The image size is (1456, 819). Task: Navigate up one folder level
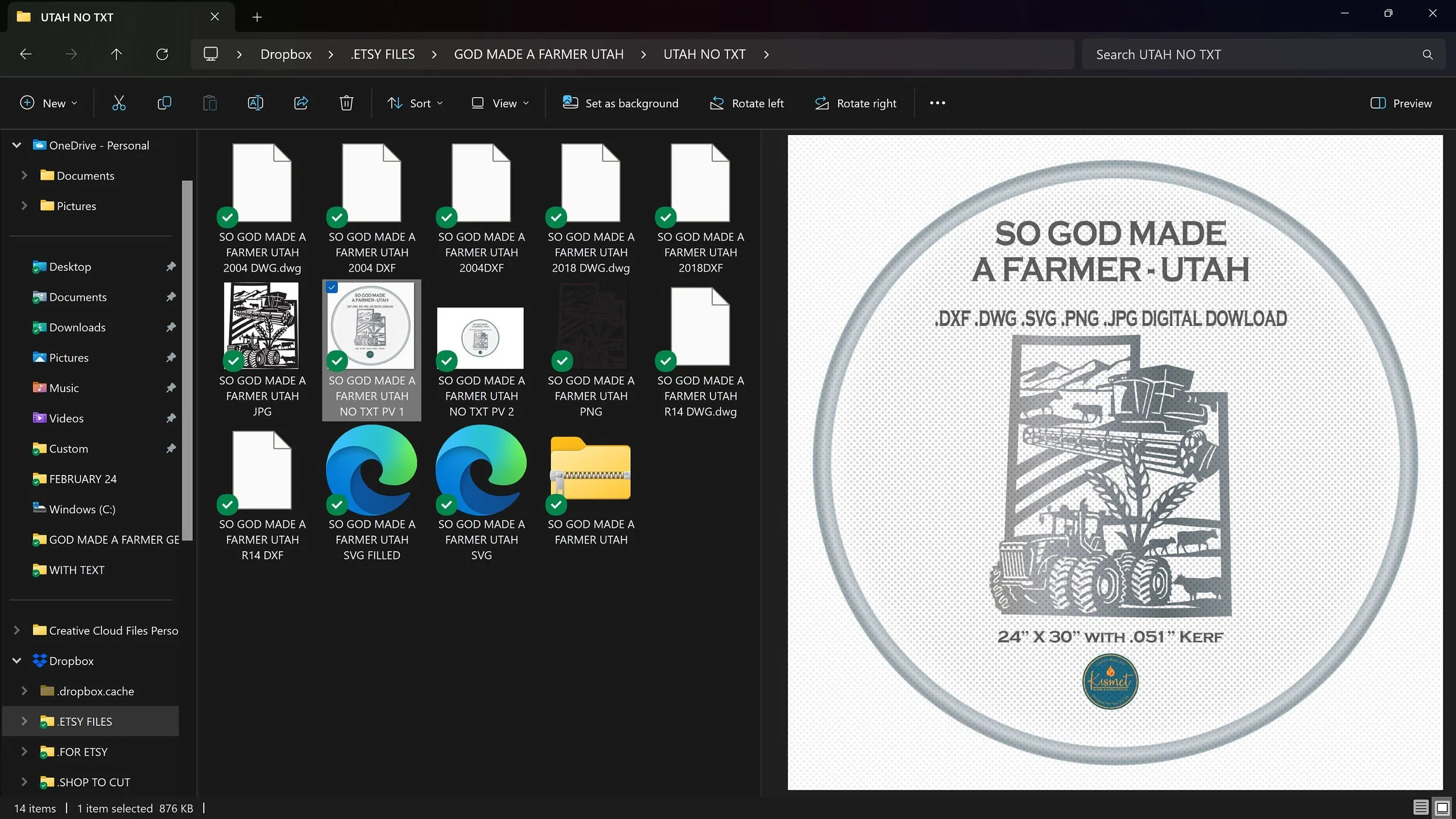tap(116, 54)
